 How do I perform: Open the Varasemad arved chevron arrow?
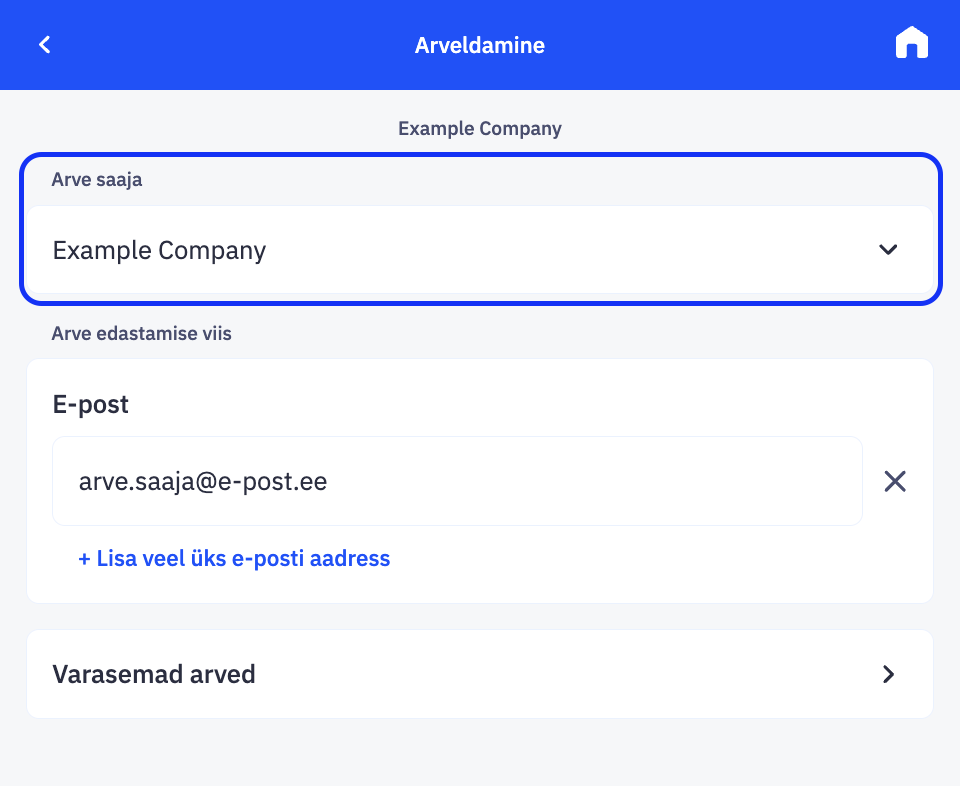tap(888, 674)
